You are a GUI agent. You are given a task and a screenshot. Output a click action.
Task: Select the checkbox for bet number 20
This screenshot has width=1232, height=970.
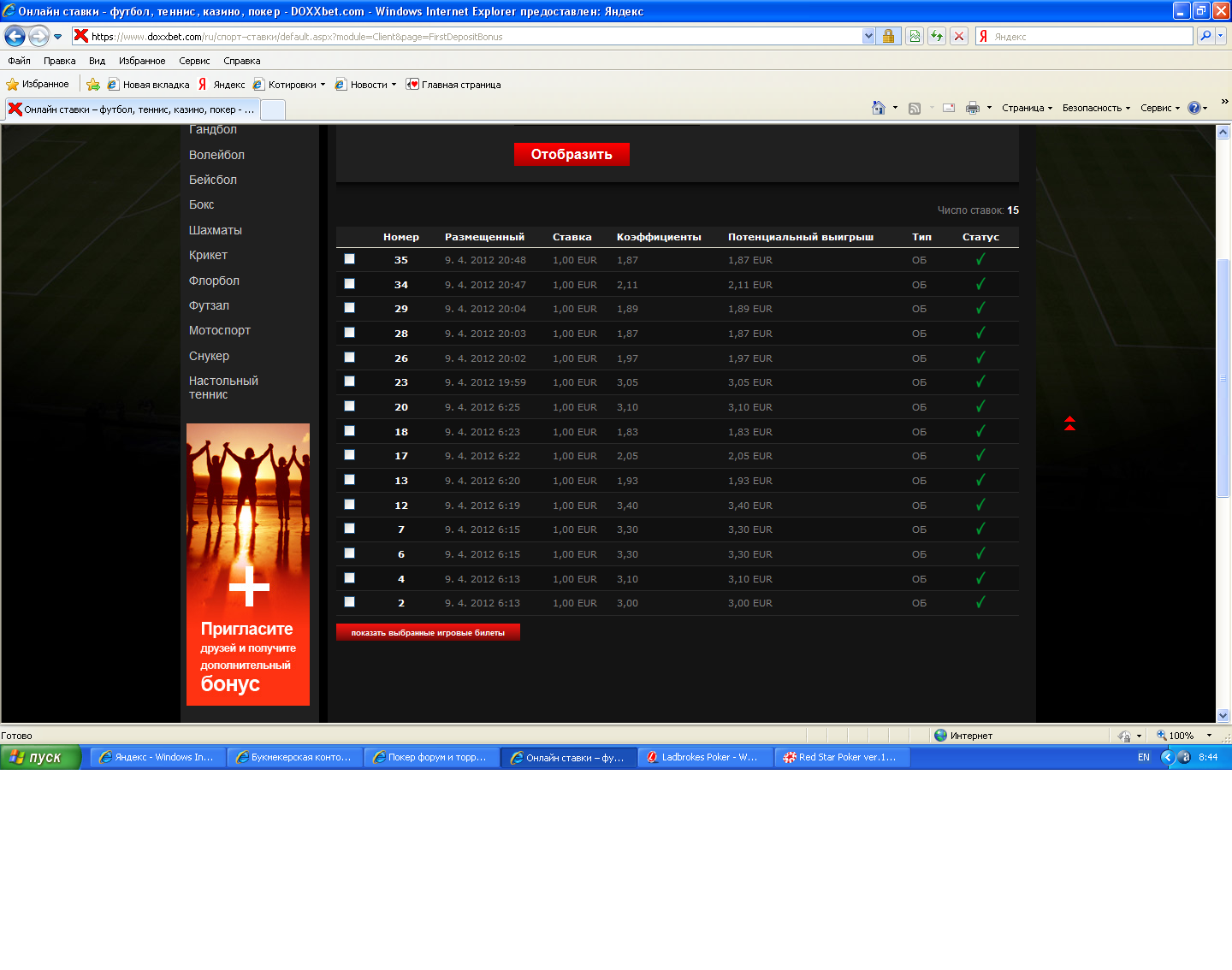[349, 406]
